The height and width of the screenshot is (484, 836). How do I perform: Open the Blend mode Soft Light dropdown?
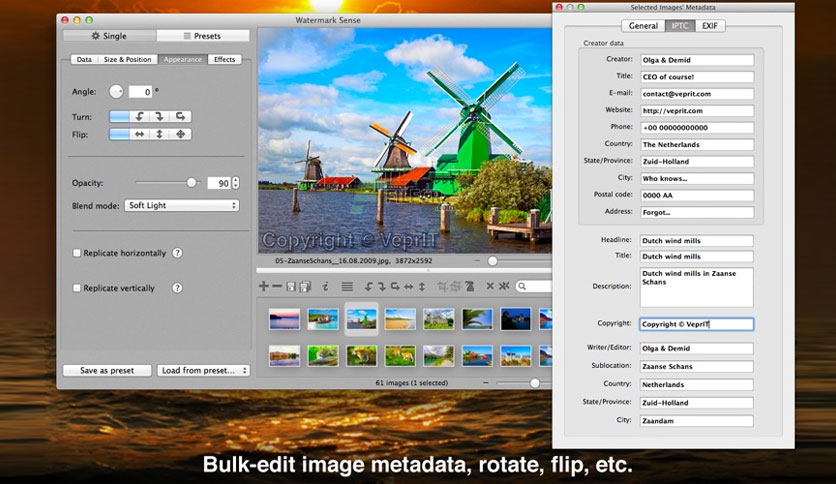pyautogui.click(x=182, y=205)
